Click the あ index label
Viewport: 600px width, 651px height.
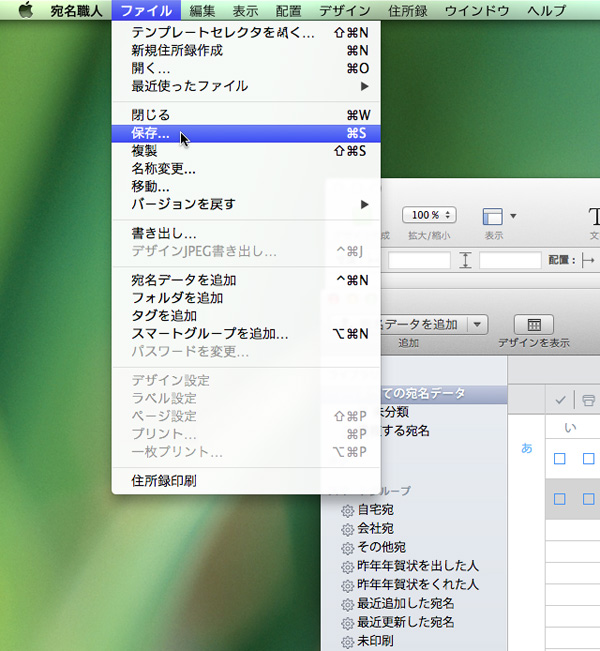(x=527, y=448)
